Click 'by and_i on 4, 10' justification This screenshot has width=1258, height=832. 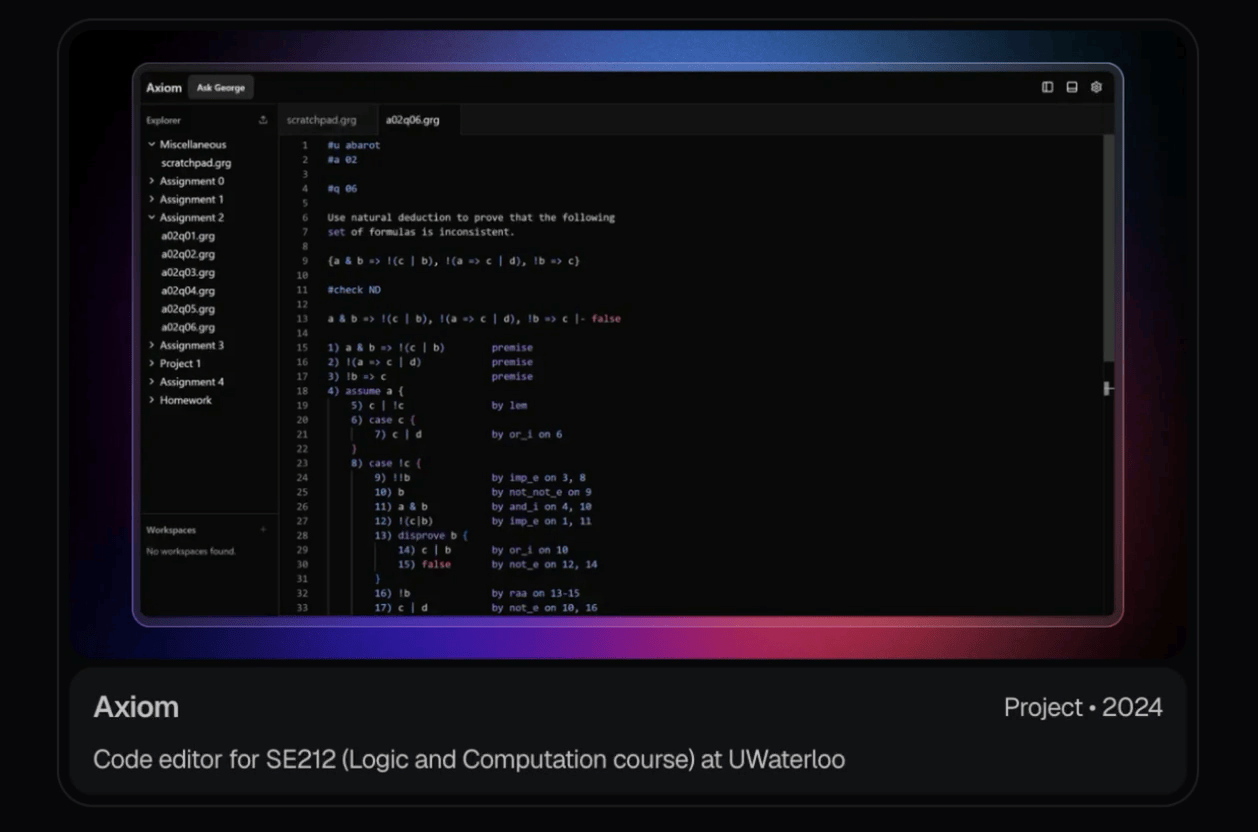click(541, 507)
